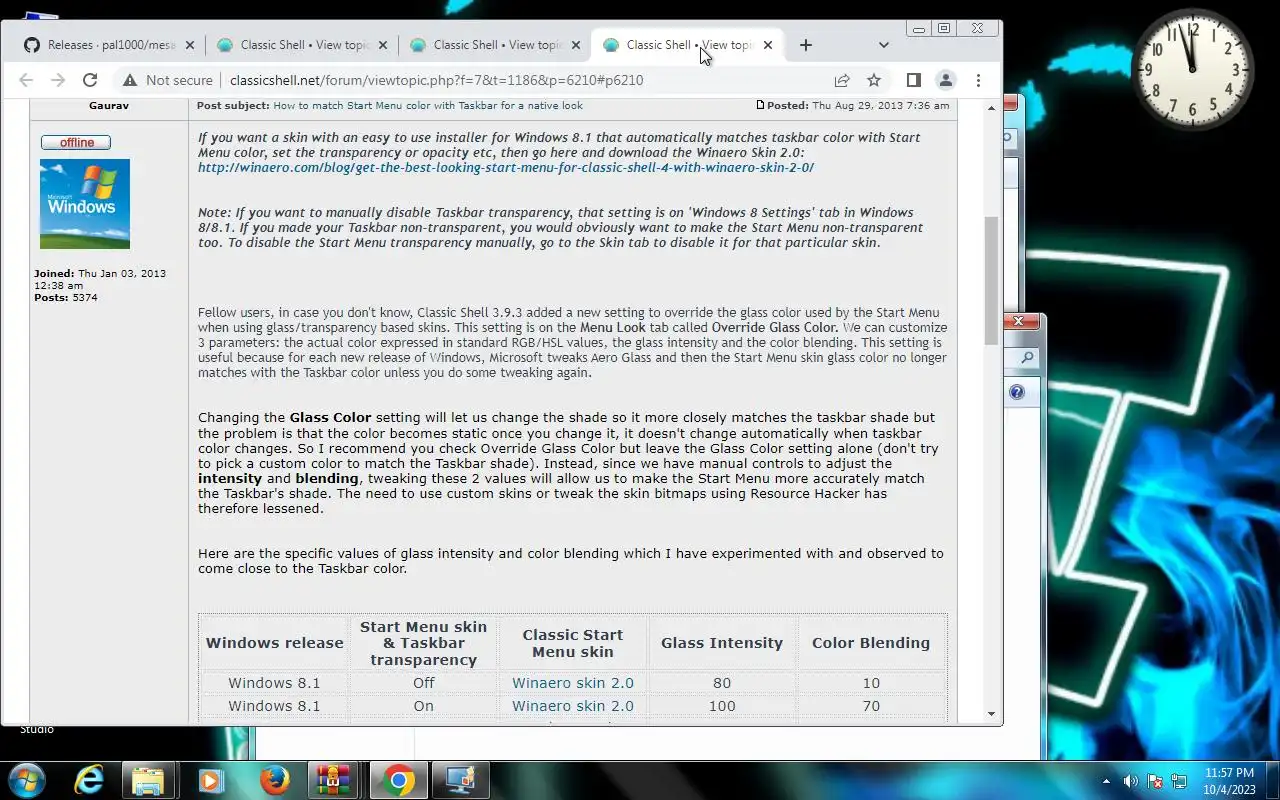Open the winaero.com skin 2.0 blog link

506,168
